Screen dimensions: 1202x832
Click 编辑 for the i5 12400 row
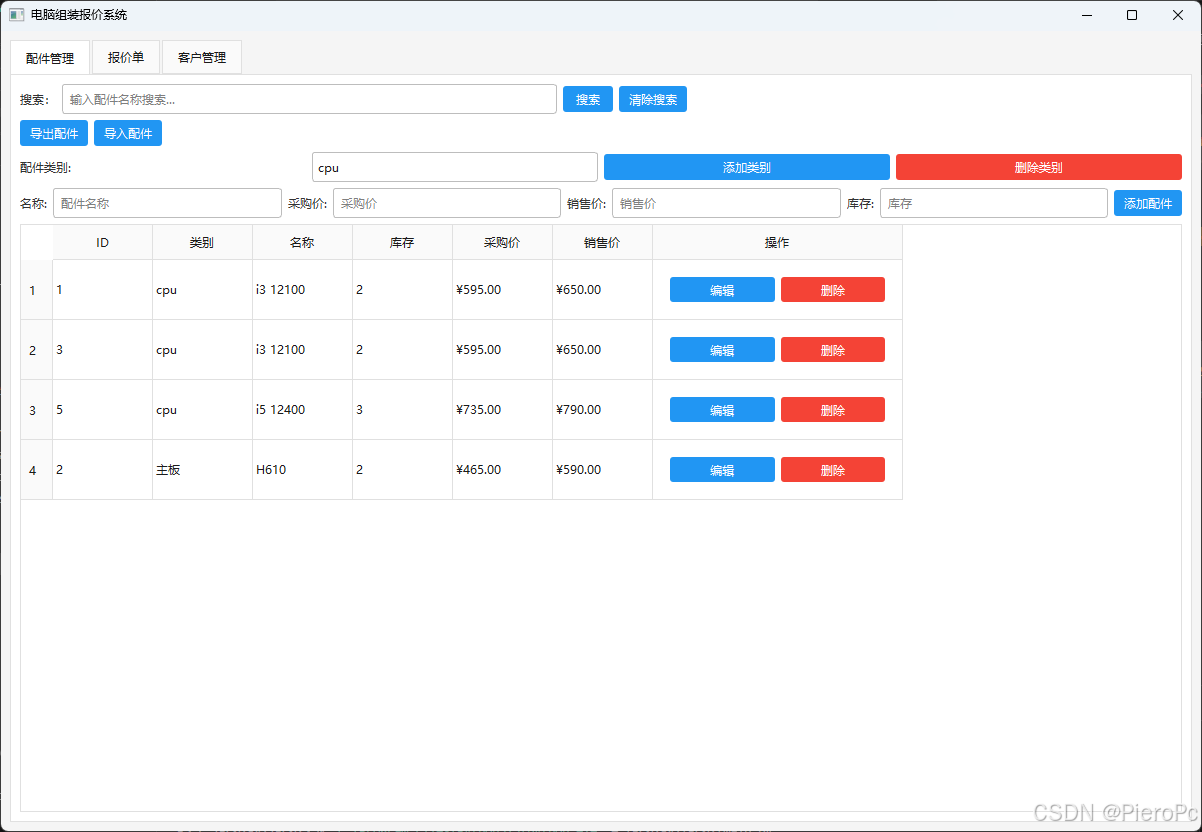pos(722,410)
